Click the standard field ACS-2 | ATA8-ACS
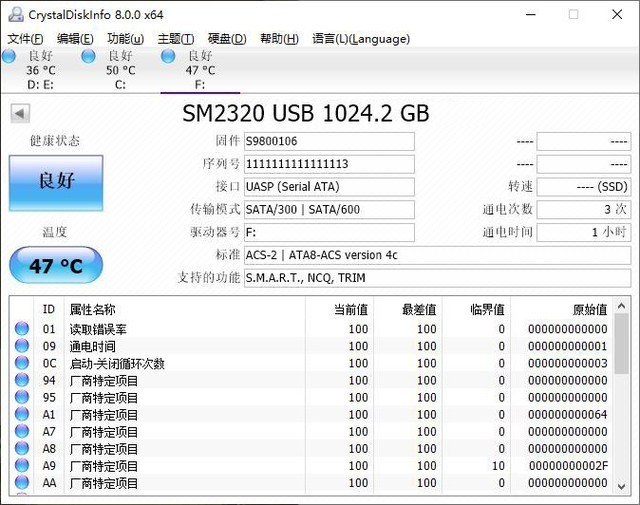 pos(438,255)
